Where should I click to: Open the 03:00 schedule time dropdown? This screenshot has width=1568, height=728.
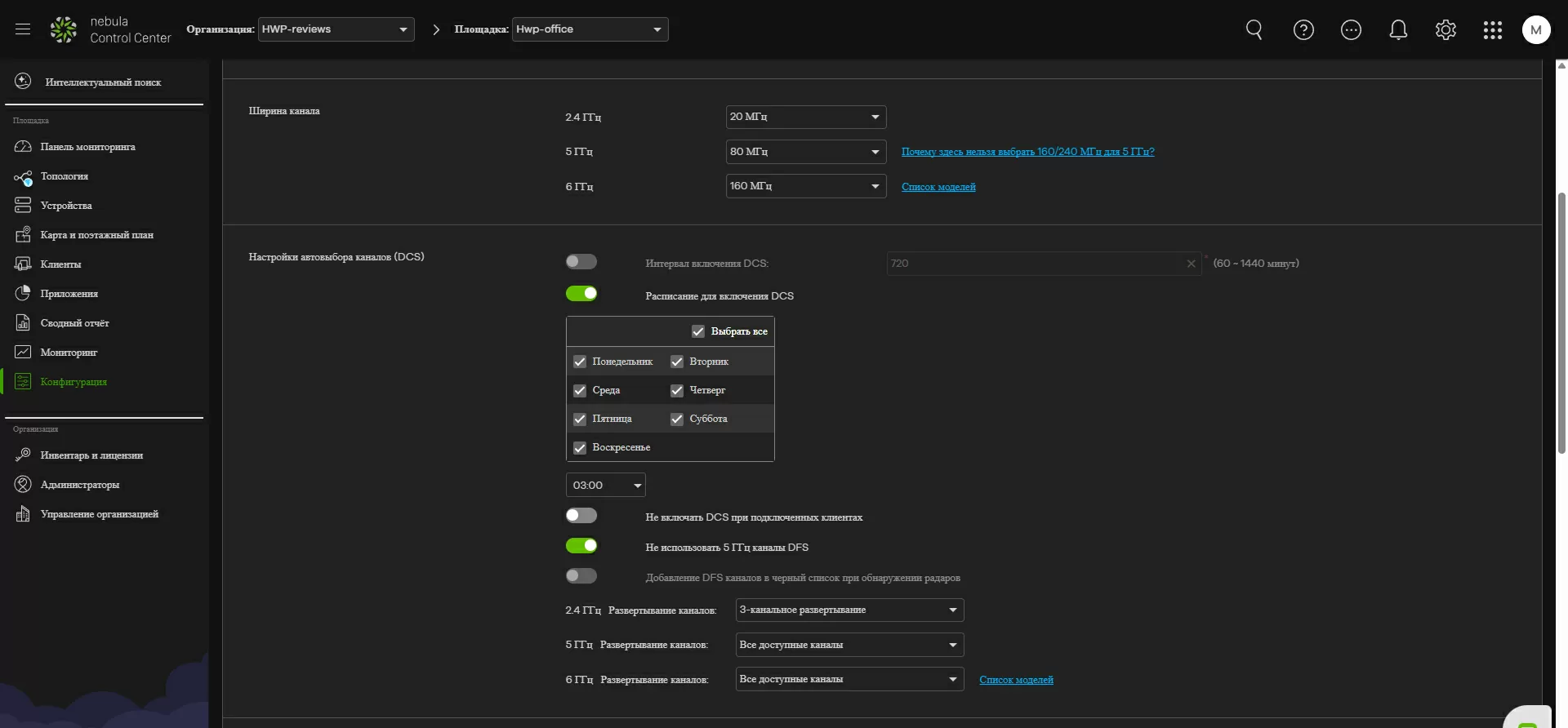[x=605, y=486]
